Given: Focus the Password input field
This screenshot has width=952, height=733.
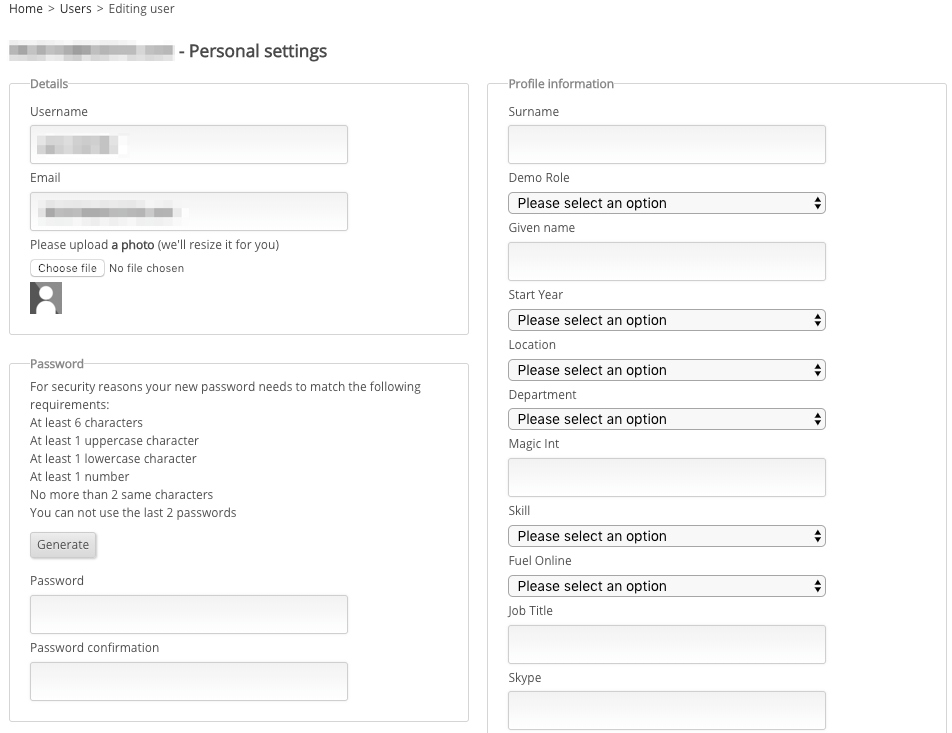Looking at the screenshot, I should 188,614.
